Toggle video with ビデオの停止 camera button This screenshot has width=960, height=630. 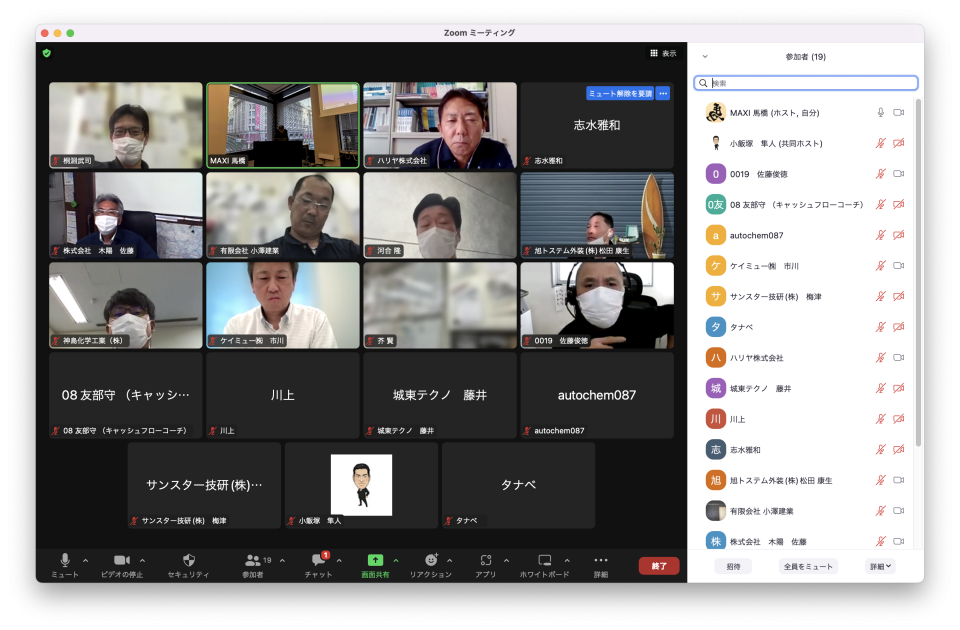coord(122,560)
